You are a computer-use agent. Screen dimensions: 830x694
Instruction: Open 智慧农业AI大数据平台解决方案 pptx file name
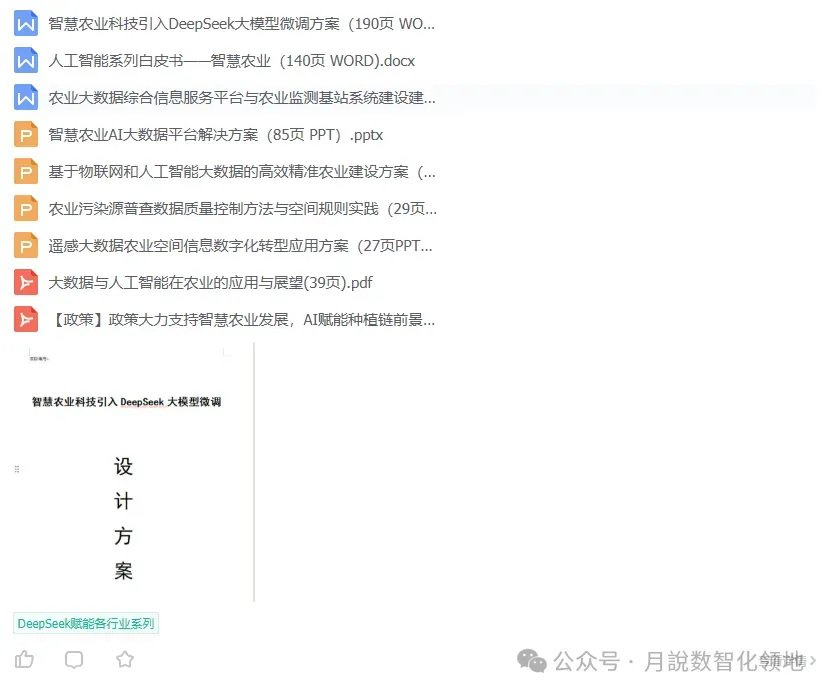(215, 135)
